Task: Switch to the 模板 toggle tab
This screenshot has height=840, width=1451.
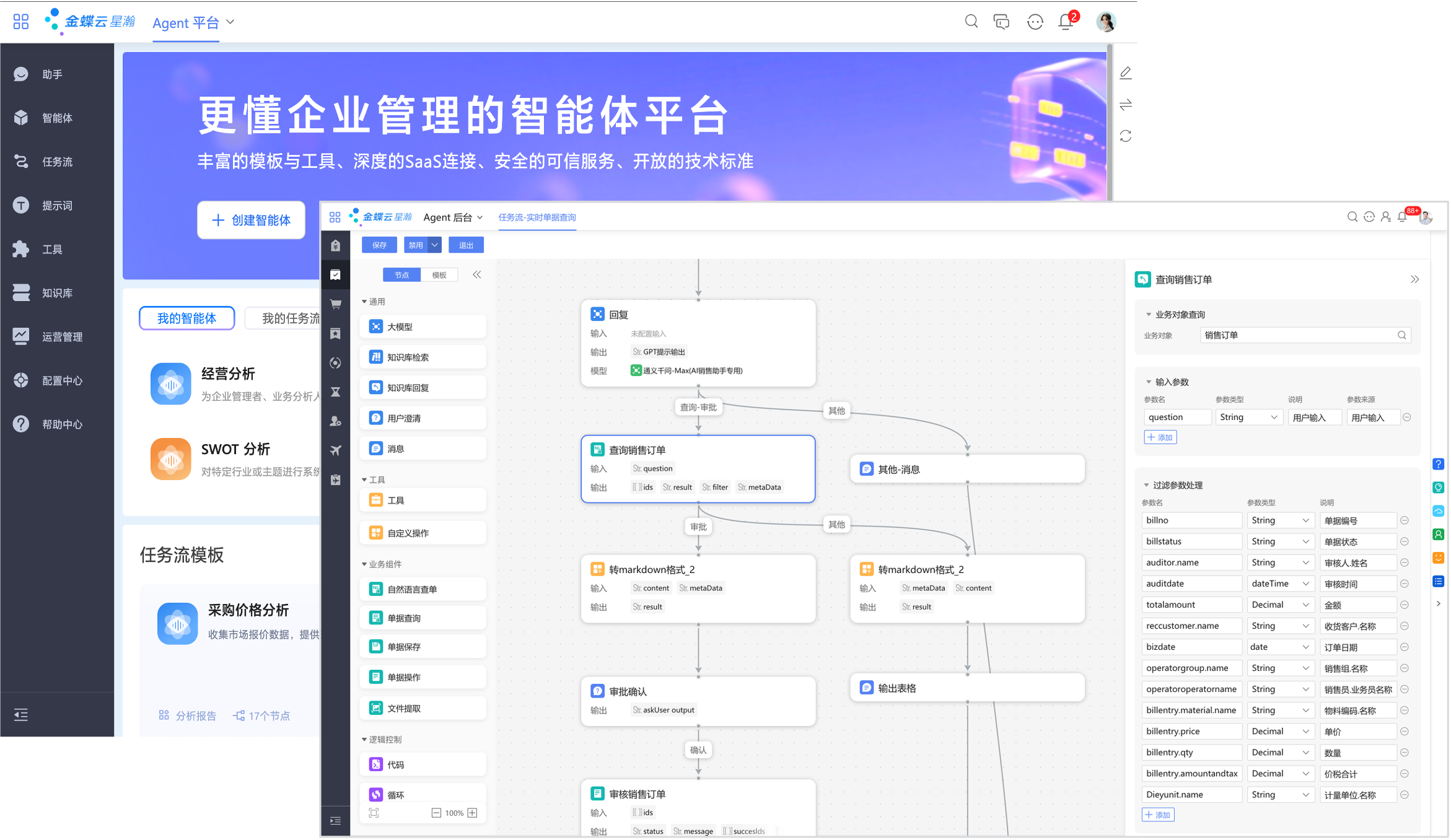Action: click(x=439, y=275)
